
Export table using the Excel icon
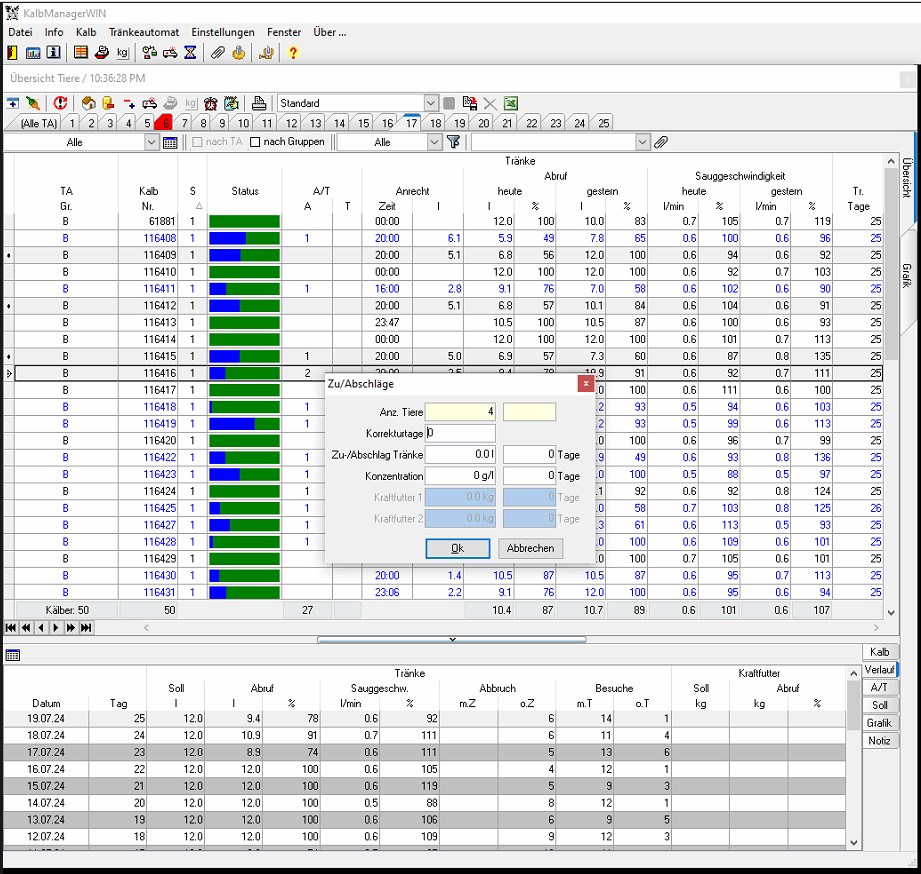coord(510,103)
